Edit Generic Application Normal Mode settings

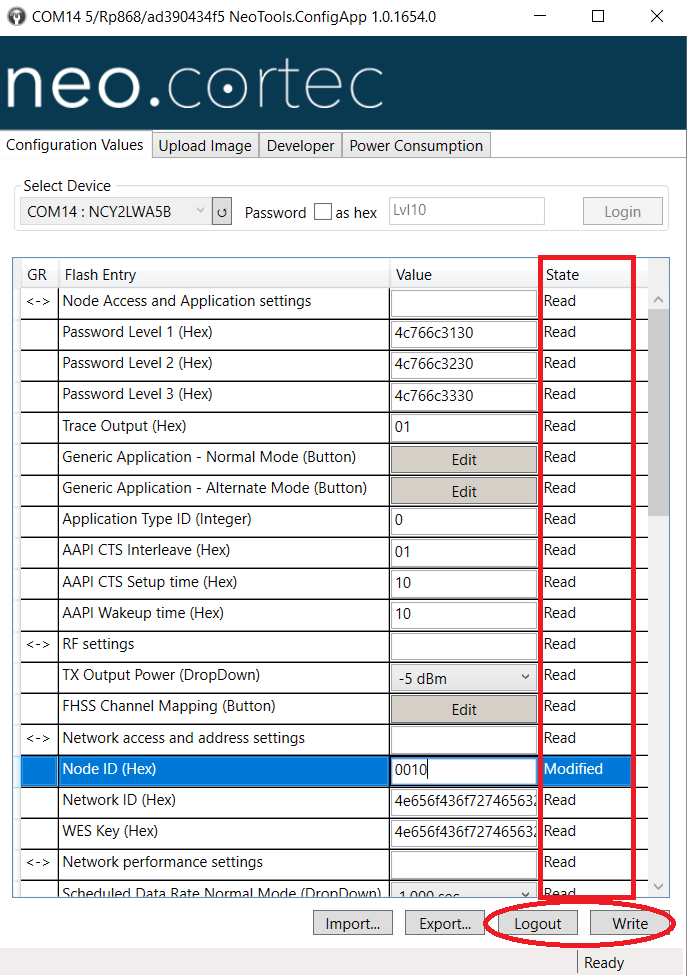pos(464,459)
